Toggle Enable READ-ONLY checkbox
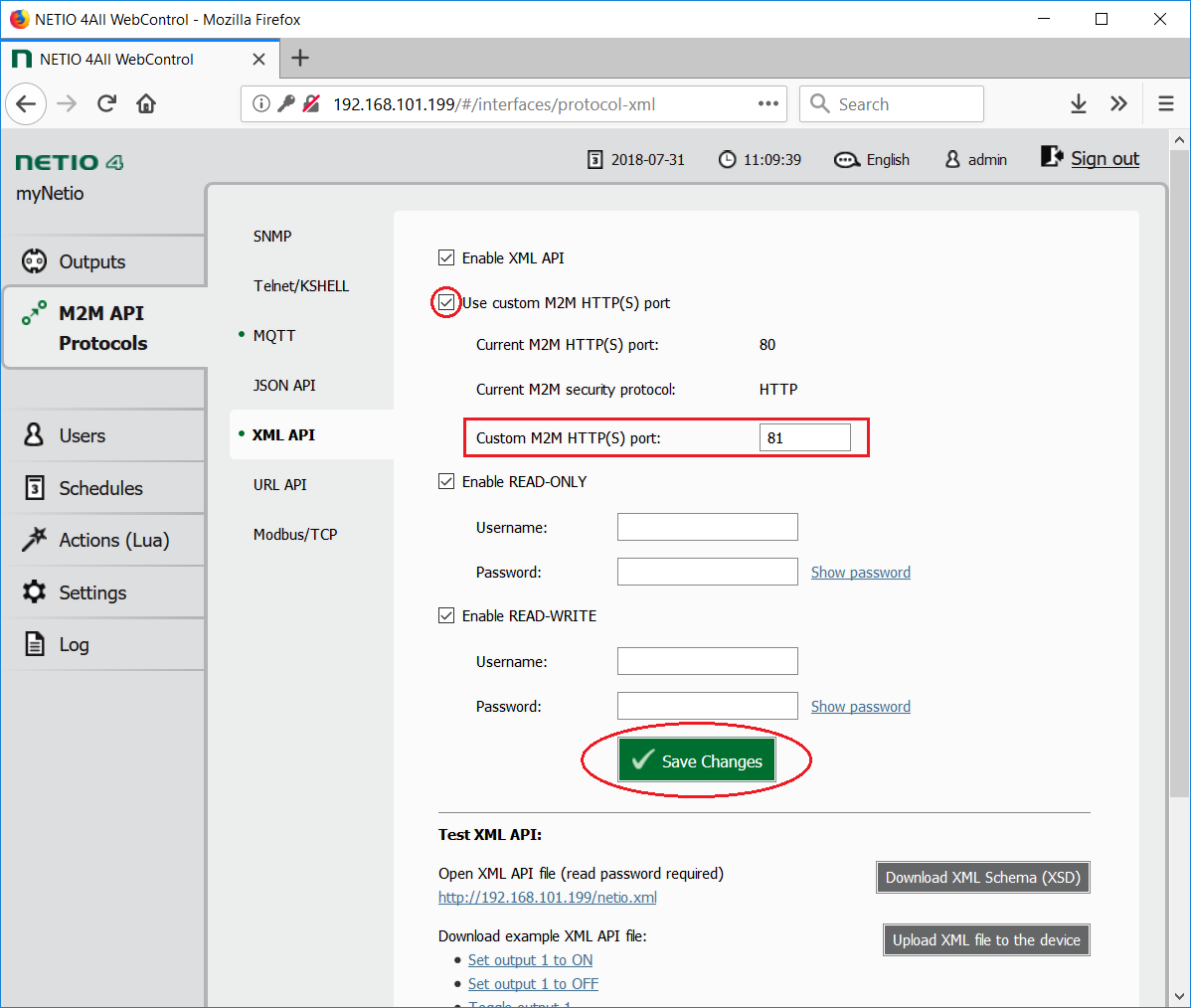The image size is (1191, 1008). click(x=446, y=481)
